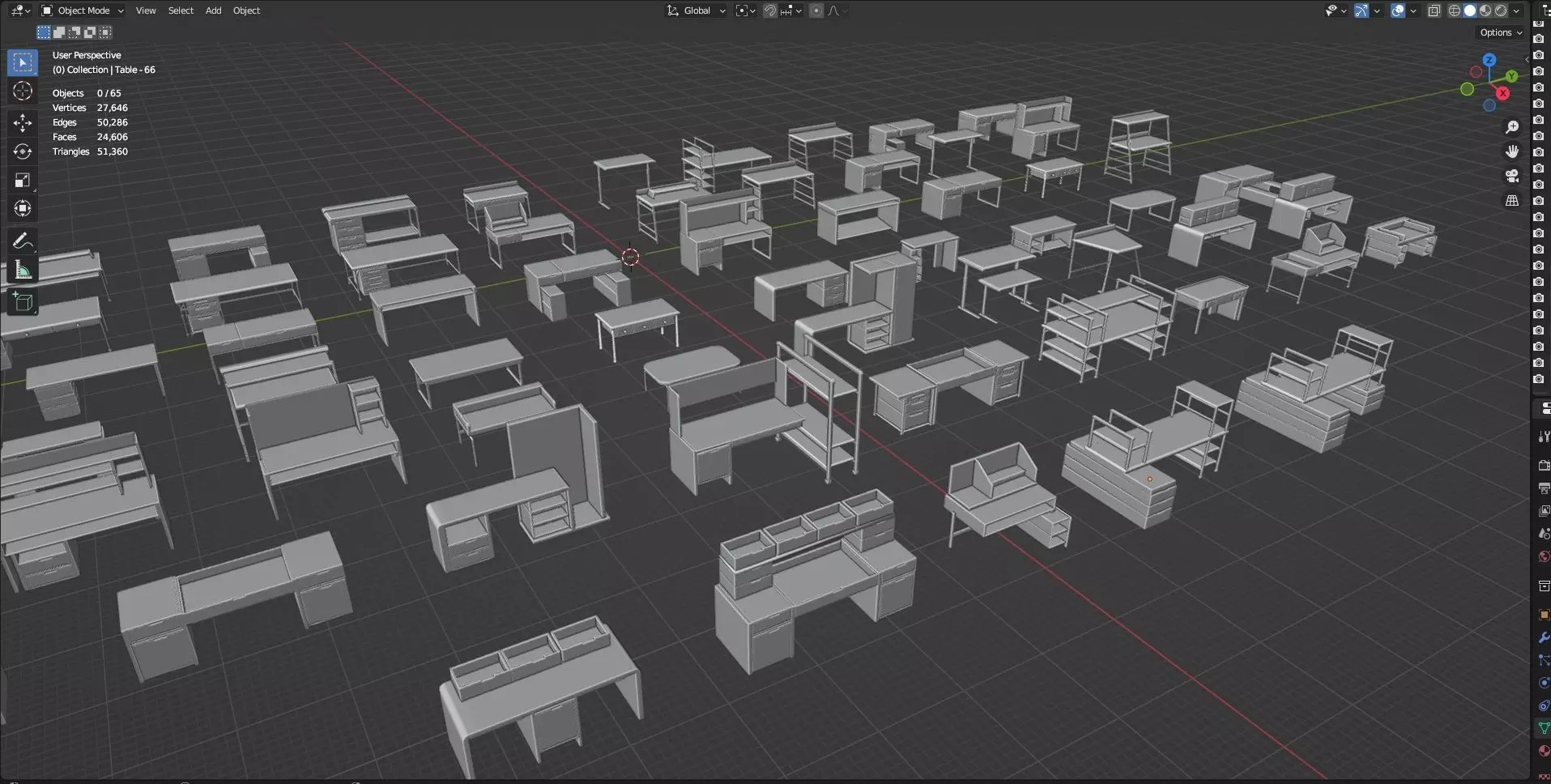Image resolution: width=1551 pixels, height=784 pixels.
Task: Toggle proportional editing in header
Action: pyautogui.click(x=816, y=11)
